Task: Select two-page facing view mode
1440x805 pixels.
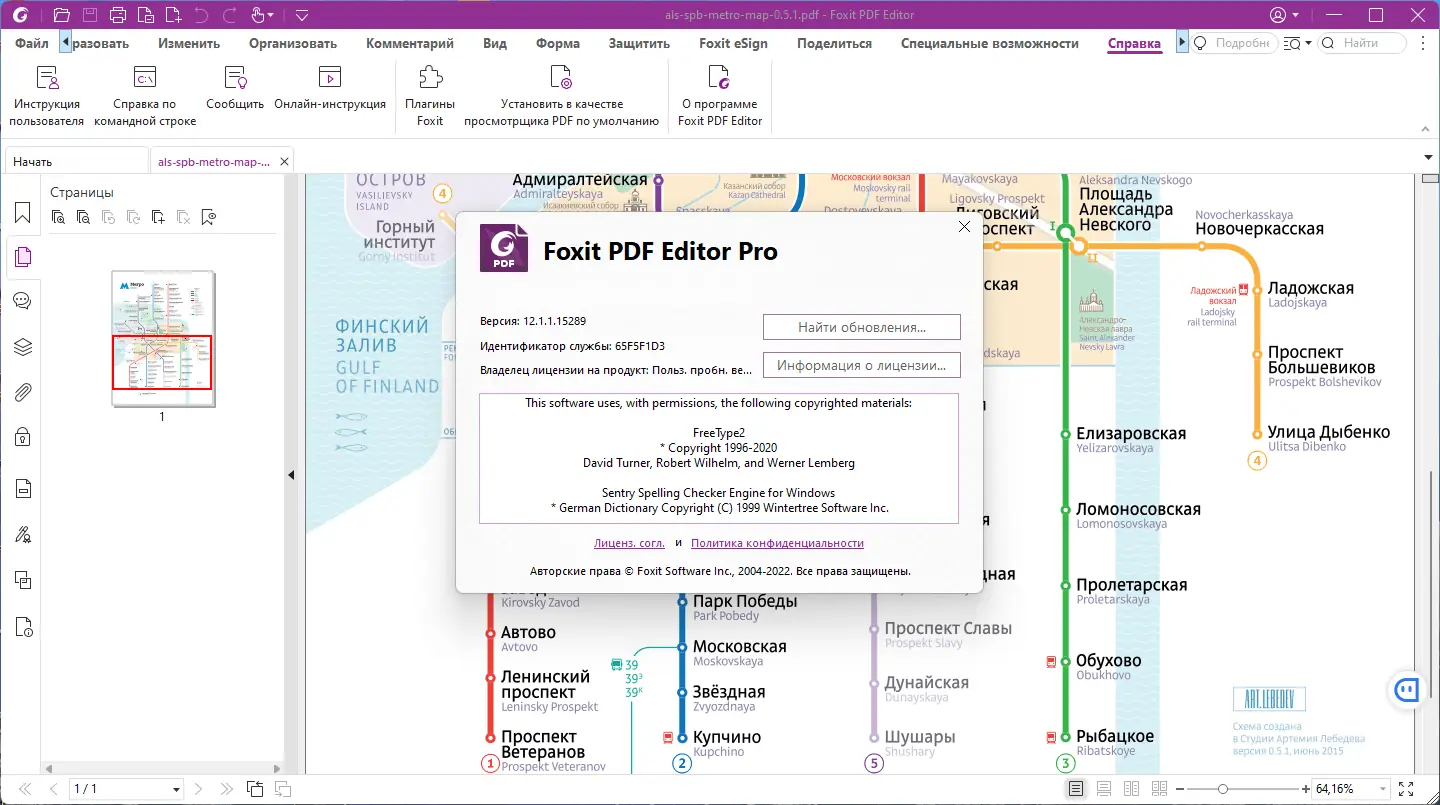Action: 1132,789
